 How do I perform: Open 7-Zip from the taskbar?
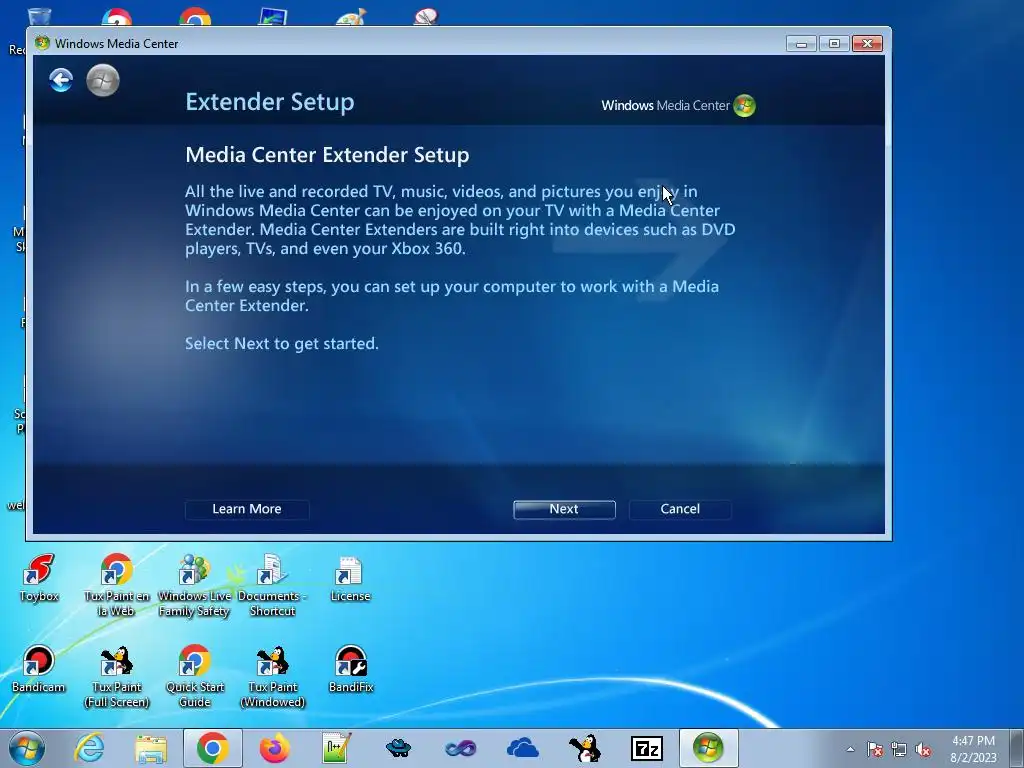(x=647, y=748)
